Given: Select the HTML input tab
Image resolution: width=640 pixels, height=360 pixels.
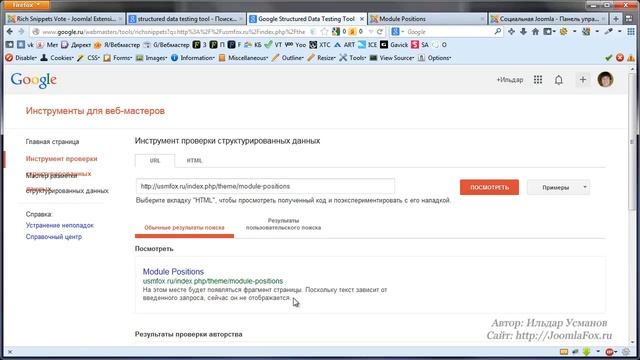Looking at the screenshot, I should coord(194,160).
